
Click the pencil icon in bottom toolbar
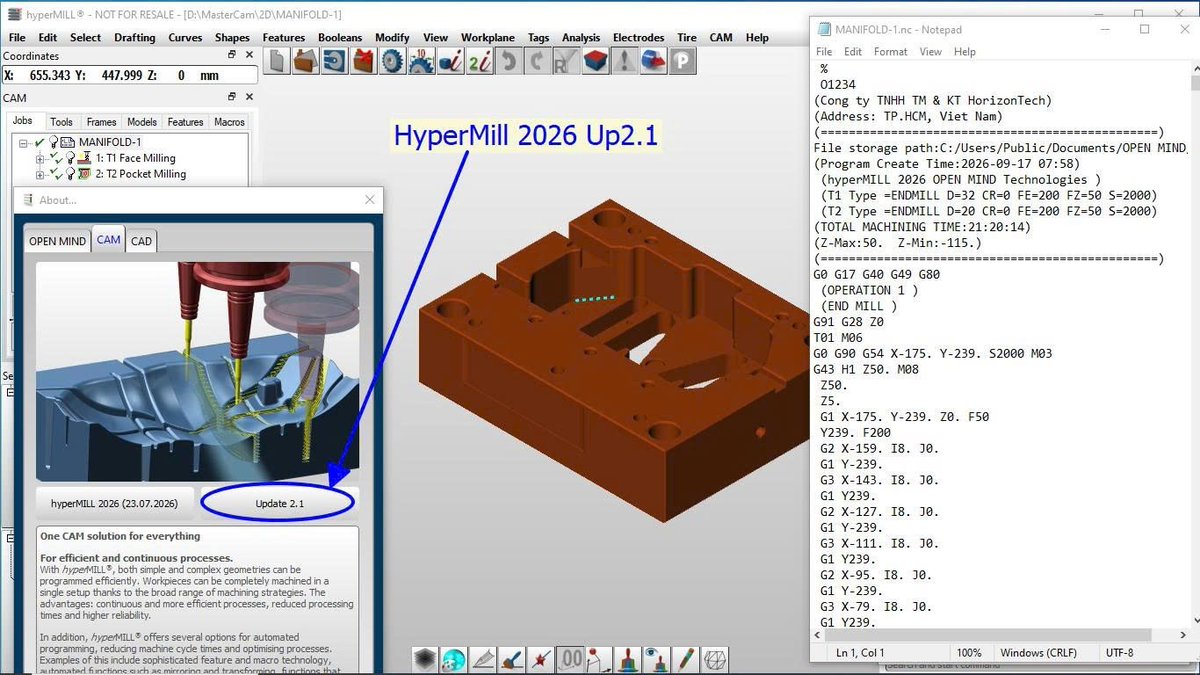(x=686, y=659)
